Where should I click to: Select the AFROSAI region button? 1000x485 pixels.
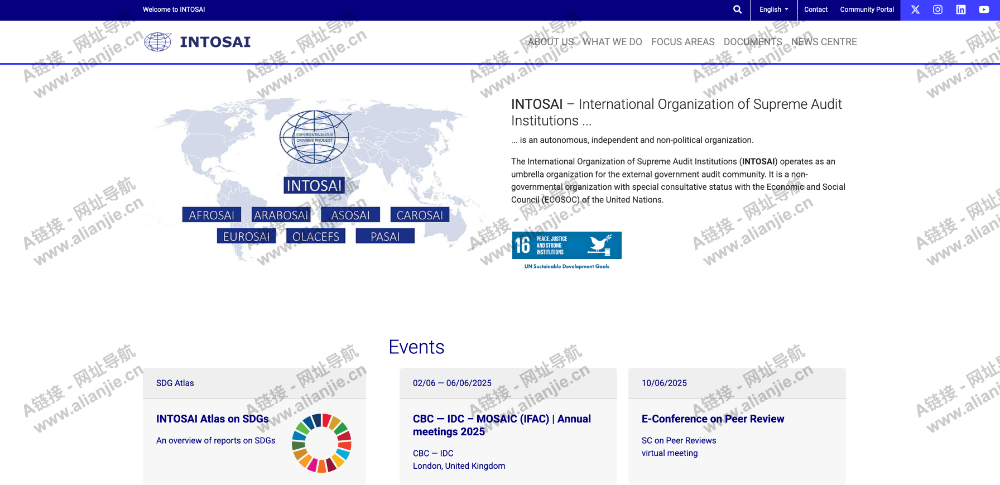tap(211, 215)
